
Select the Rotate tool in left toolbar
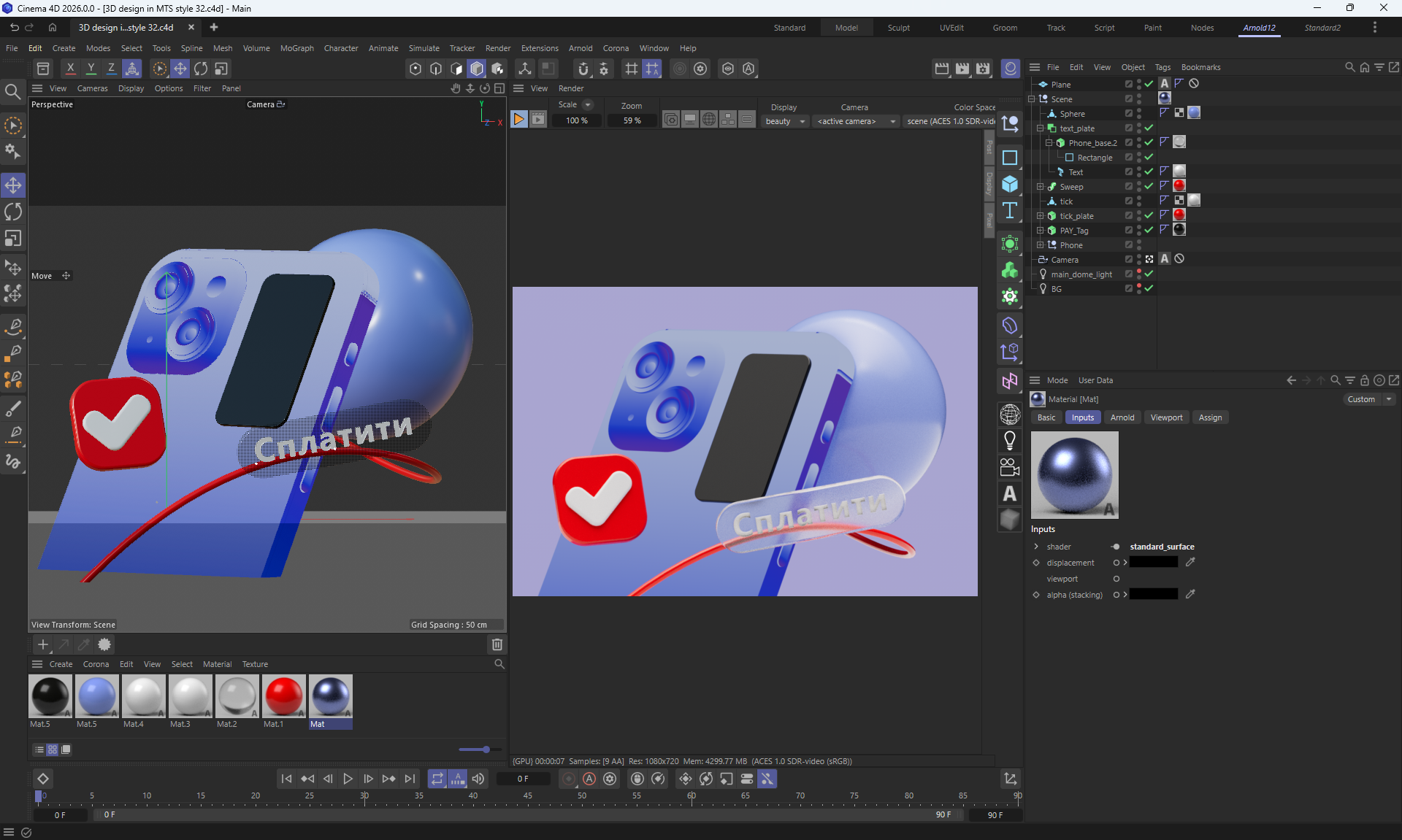(x=13, y=212)
